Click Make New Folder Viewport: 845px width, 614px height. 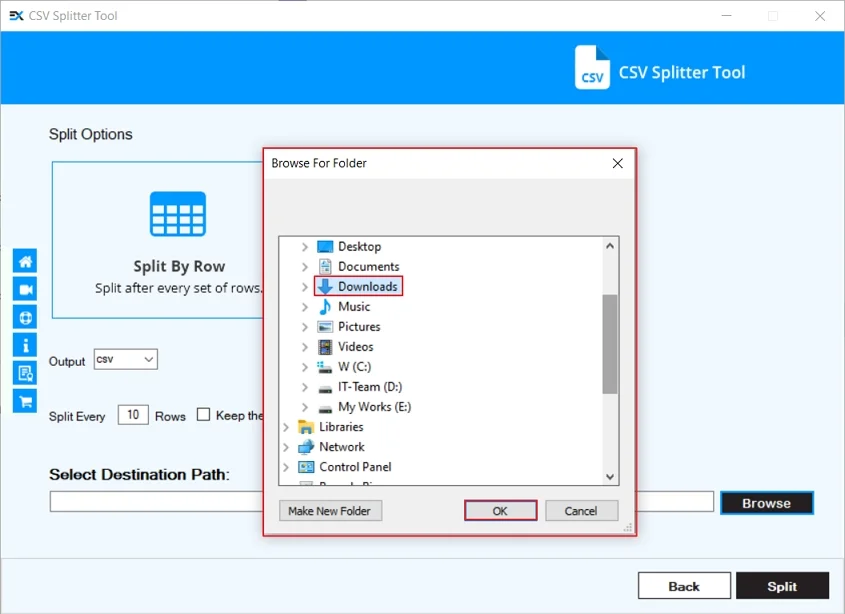click(x=330, y=510)
